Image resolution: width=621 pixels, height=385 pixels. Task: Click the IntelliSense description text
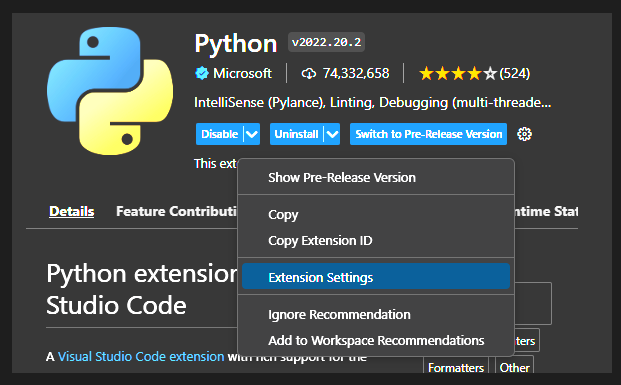[372, 103]
